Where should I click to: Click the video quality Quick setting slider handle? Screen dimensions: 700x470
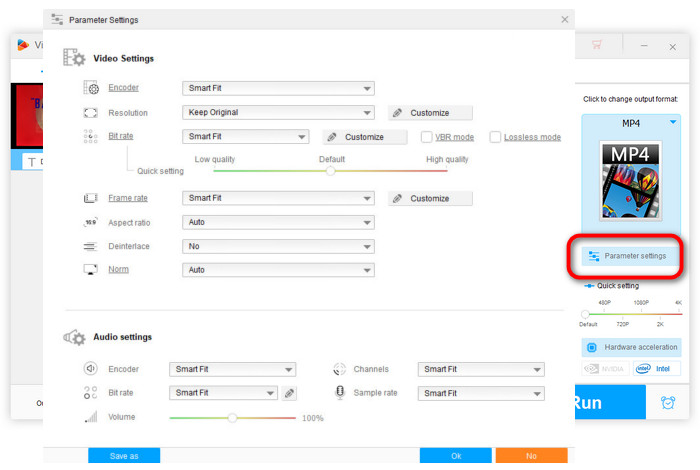(x=330, y=171)
